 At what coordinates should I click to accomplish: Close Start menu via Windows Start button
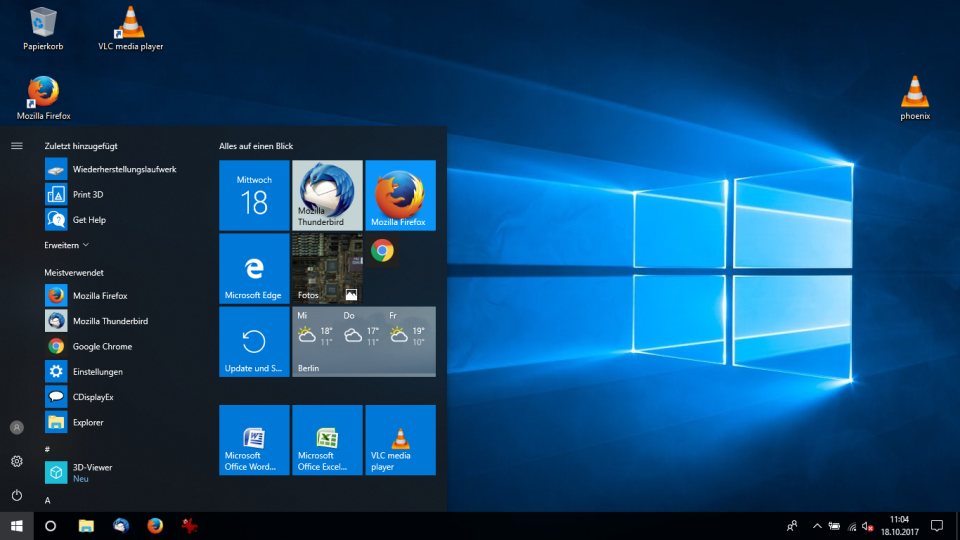point(17,526)
